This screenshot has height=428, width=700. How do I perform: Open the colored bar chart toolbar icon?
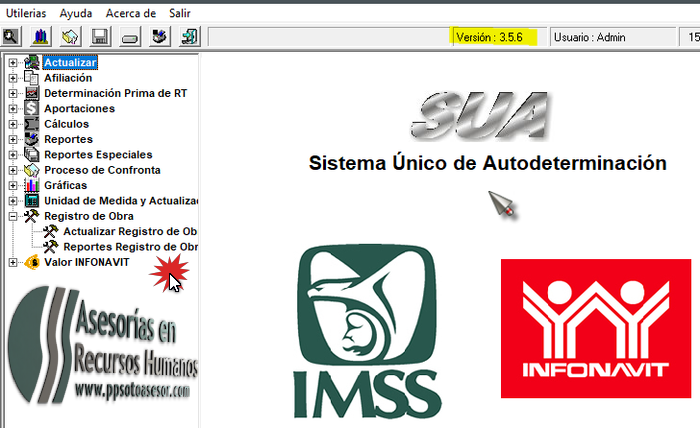point(40,37)
